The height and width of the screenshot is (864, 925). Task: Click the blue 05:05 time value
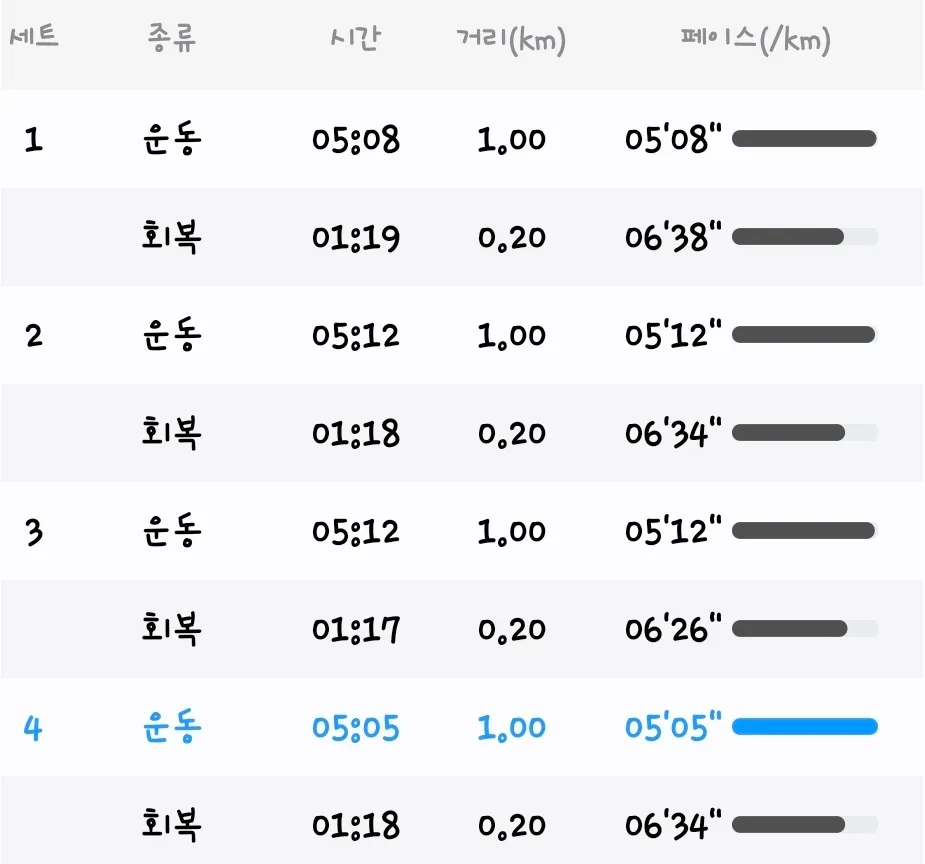point(356,727)
